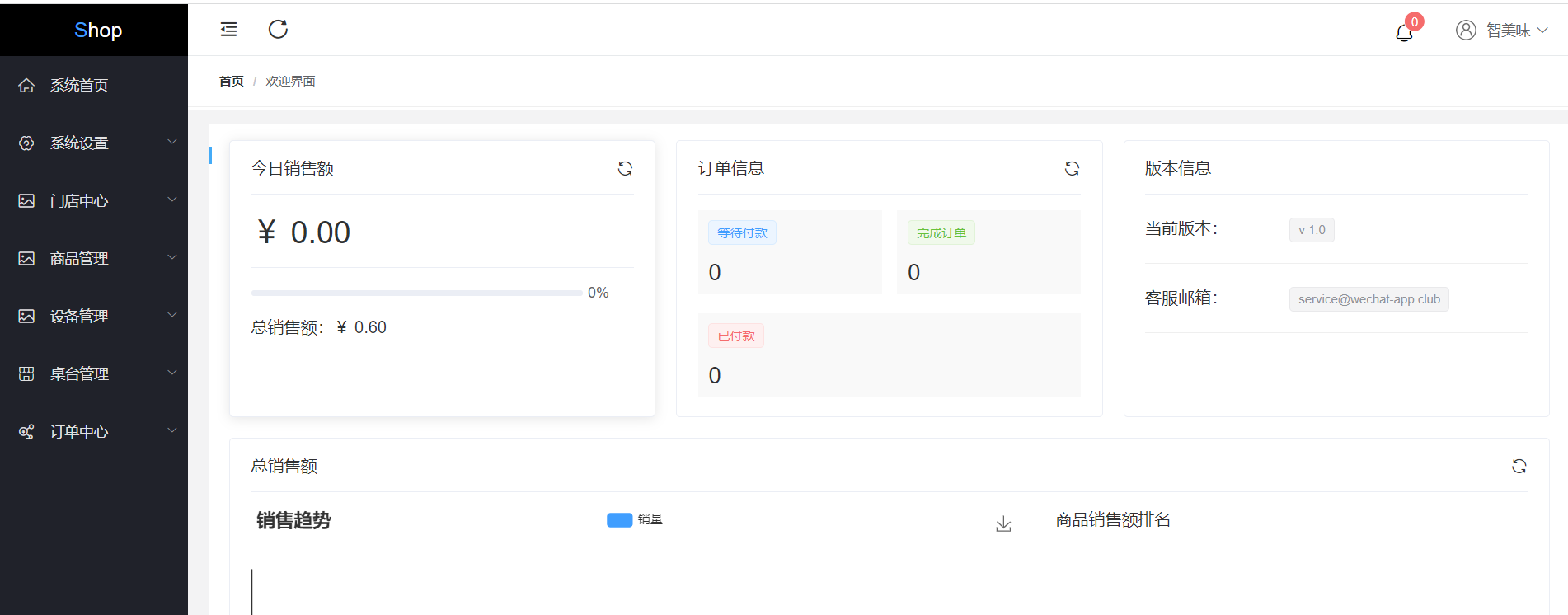Click the gear icon beside 系统设置

tap(26, 143)
